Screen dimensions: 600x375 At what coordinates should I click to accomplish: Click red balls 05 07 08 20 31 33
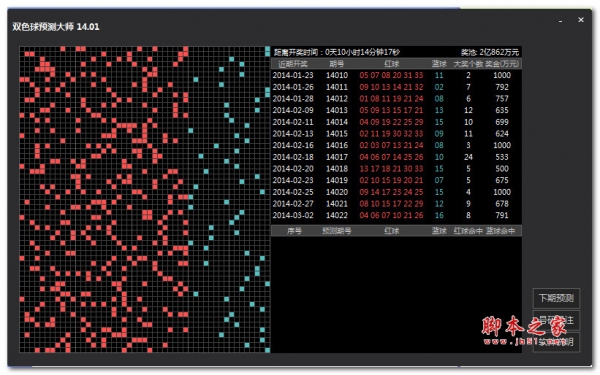coord(391,75)
